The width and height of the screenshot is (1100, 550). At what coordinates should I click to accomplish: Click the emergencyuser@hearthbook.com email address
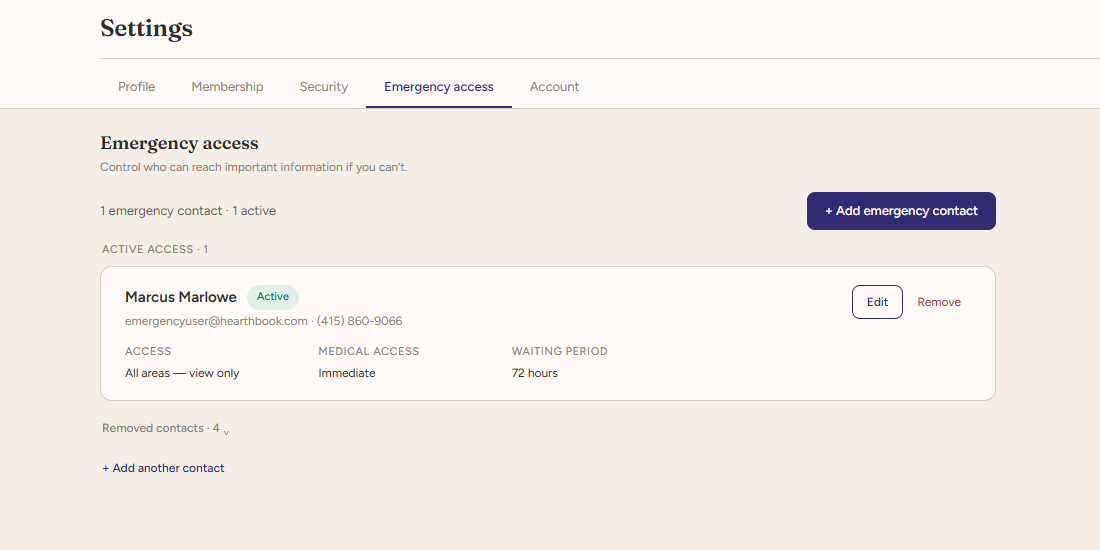(x=216, y=321)
